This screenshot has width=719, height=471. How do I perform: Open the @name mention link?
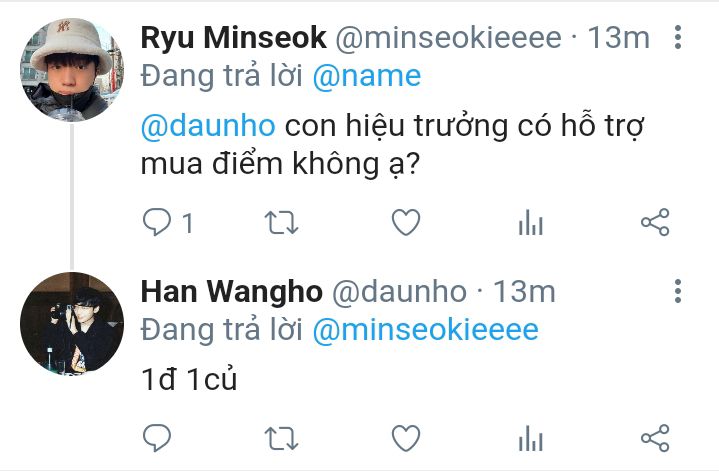click(367, 76)
